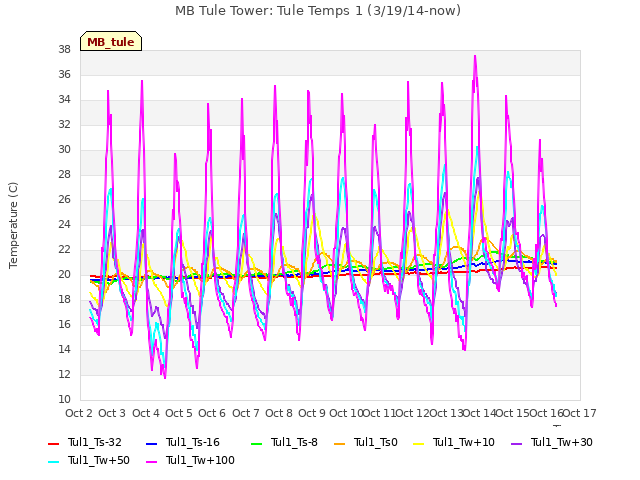Click the Oct 2 x-axis tick label
640x480 pixels.
coord(79,413)
